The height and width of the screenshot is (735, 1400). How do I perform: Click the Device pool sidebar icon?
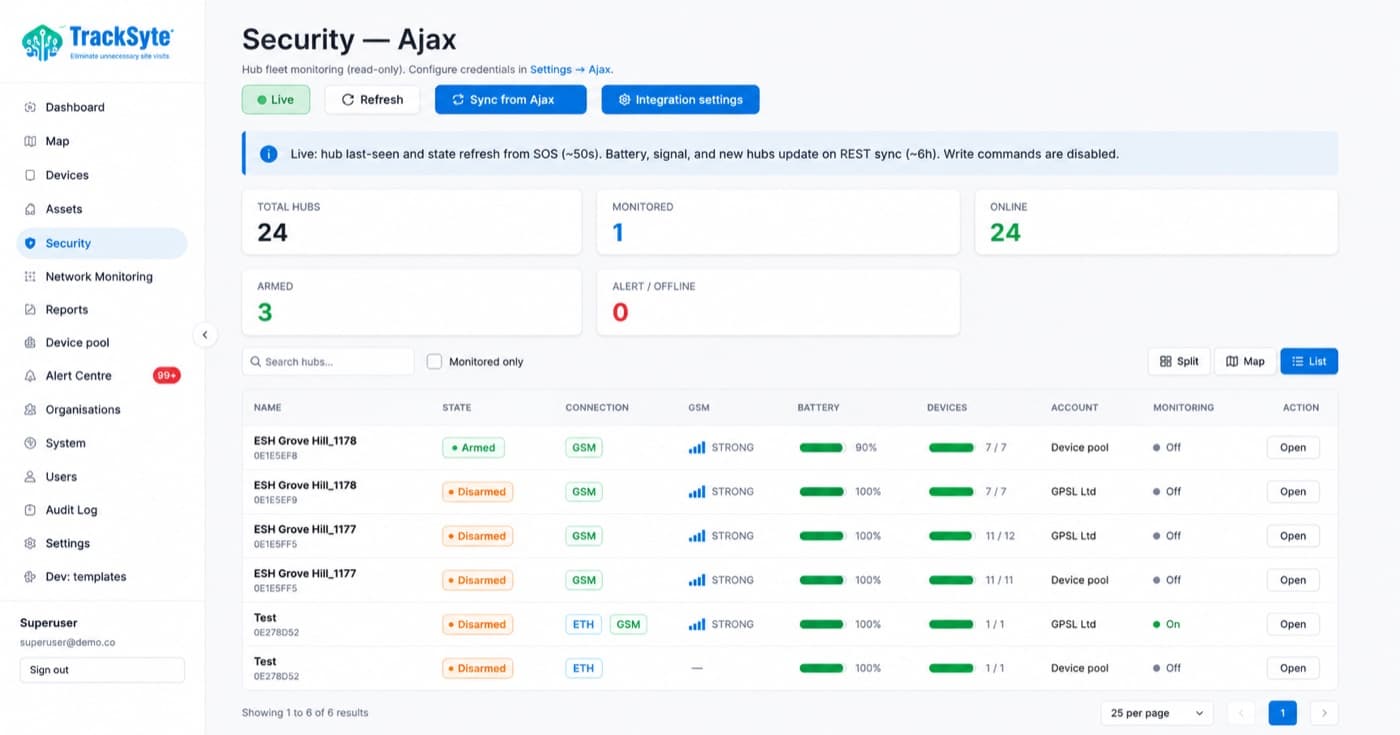30,343
